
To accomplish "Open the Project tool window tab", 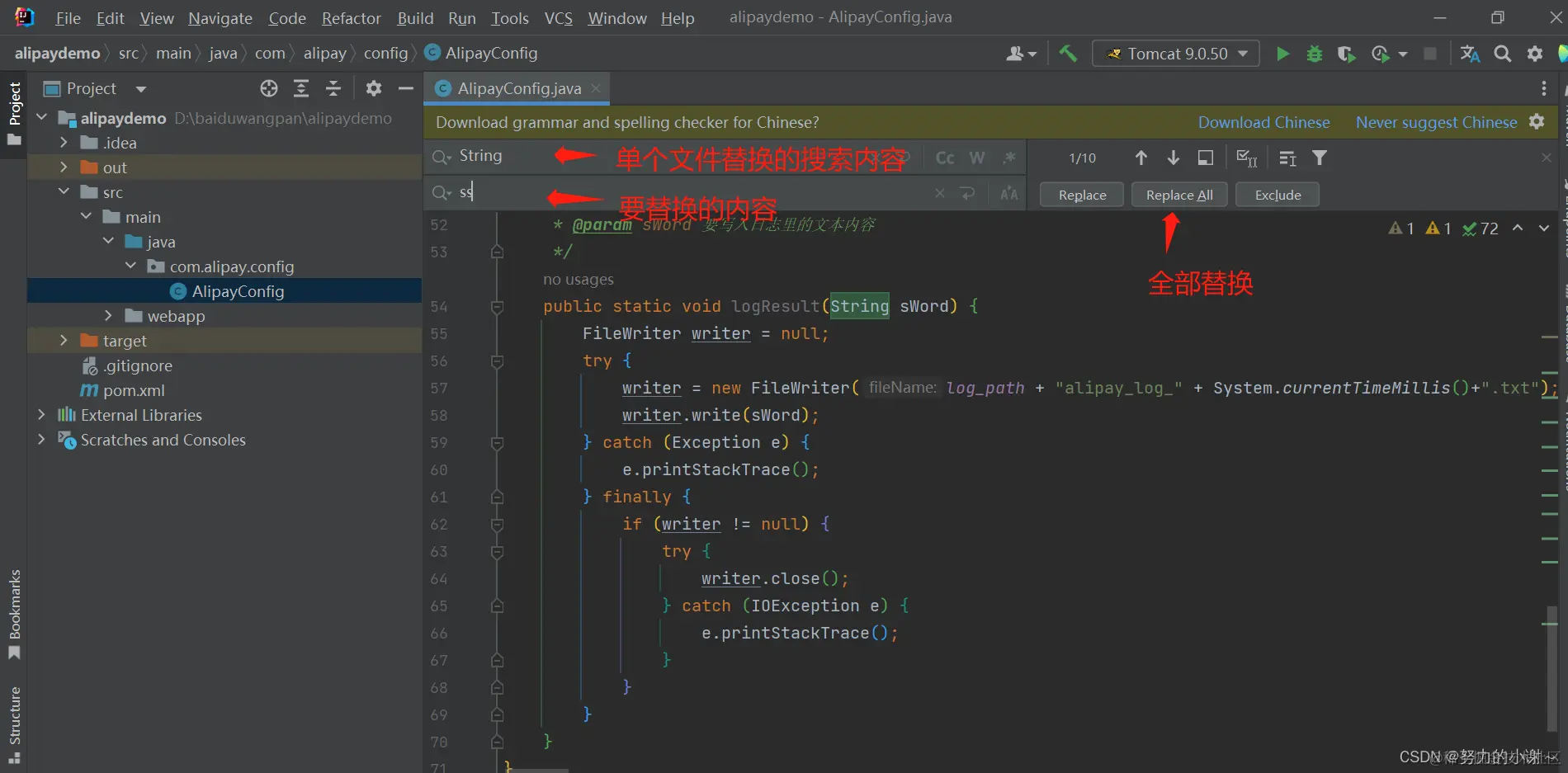I will click(x=14, y=114).
